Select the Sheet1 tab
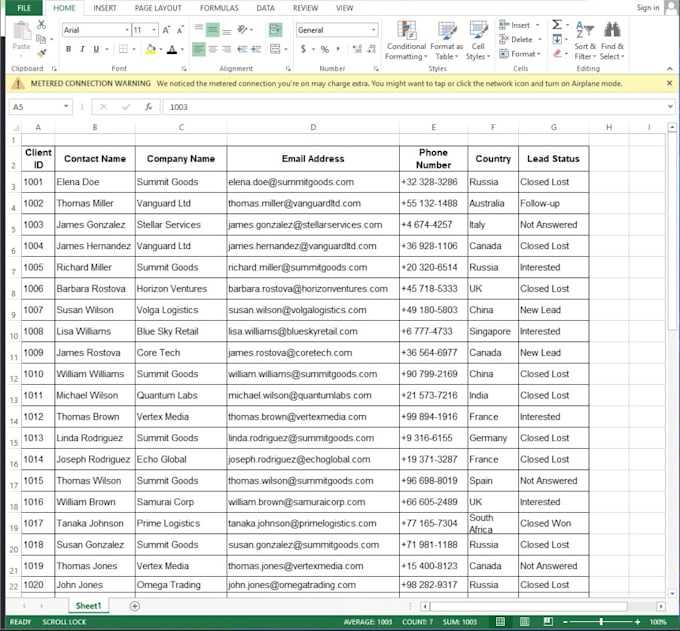Image resolution: width=680 pixels, height=631 pixels. 88,606
